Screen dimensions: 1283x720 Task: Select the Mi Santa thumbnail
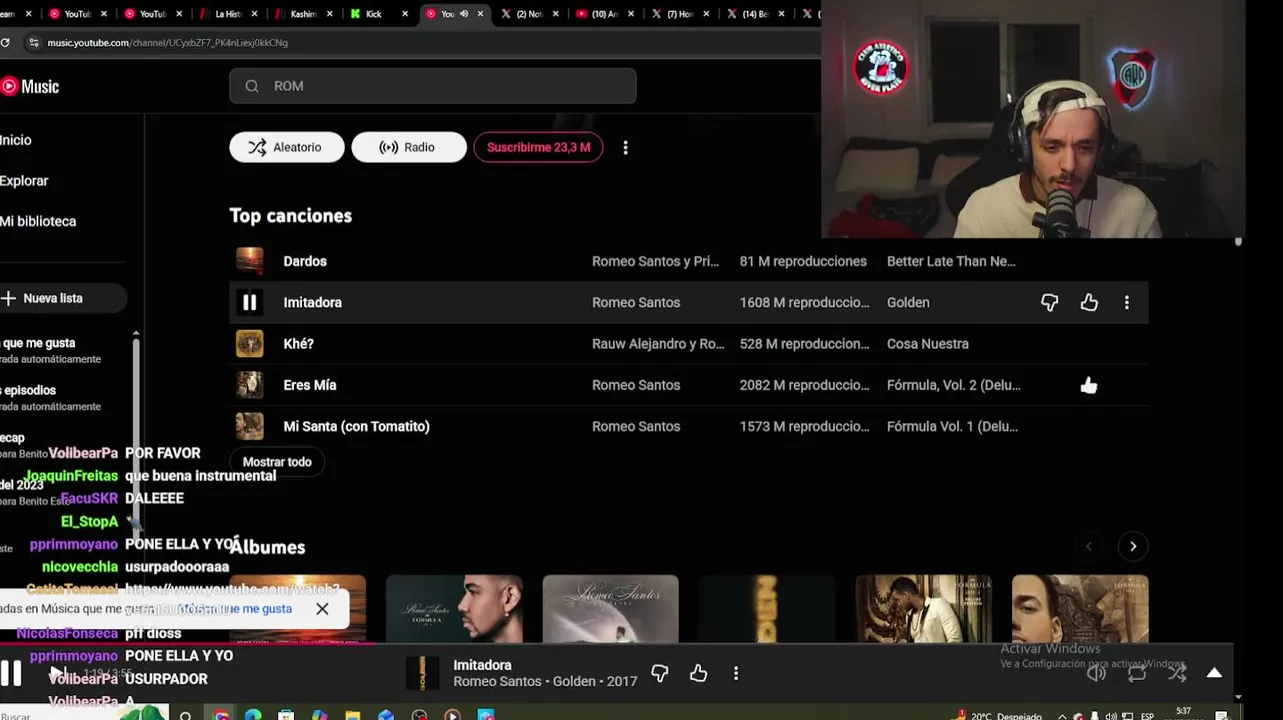pos(249,426)
